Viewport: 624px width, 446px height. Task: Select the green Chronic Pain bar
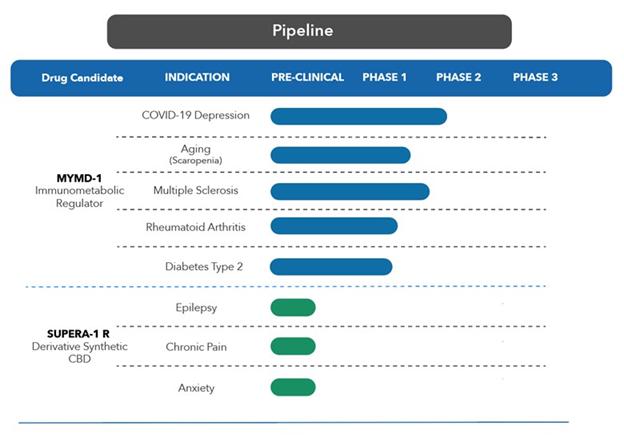[292, 346]
